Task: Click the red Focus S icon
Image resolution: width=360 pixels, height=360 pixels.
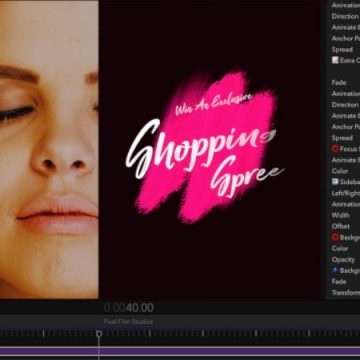Action: point(335,149)
